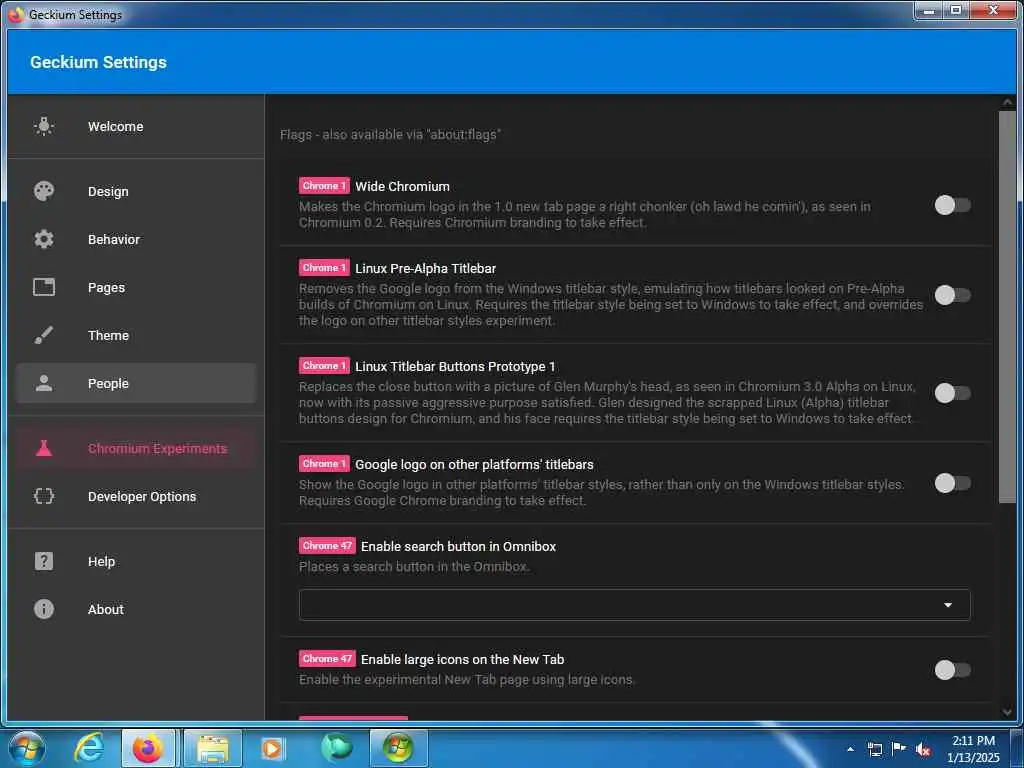Click the Firefox icon in window title bar

tap(16, 14)
